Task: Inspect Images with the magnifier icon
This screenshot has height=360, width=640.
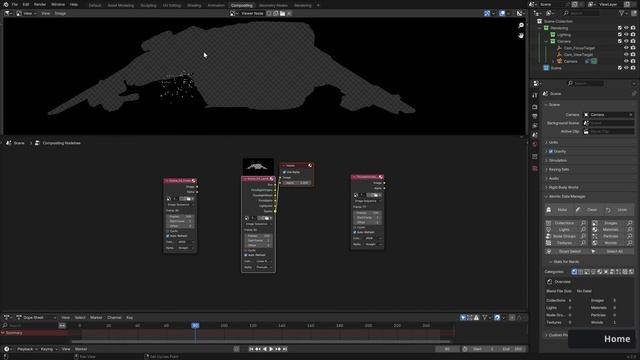Action: pyautogui.click(x=629, y=223)
